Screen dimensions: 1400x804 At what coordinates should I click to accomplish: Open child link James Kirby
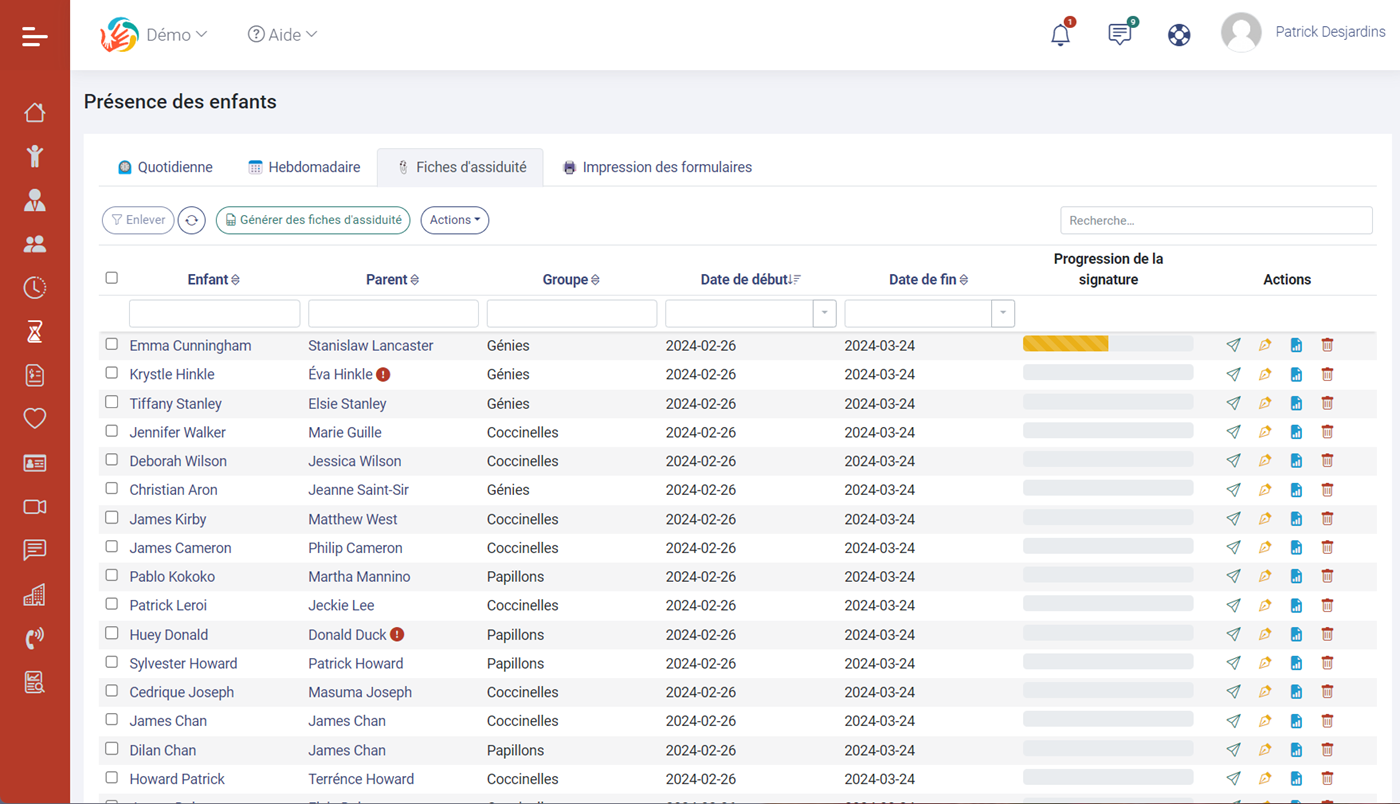(x=168, y=519)
